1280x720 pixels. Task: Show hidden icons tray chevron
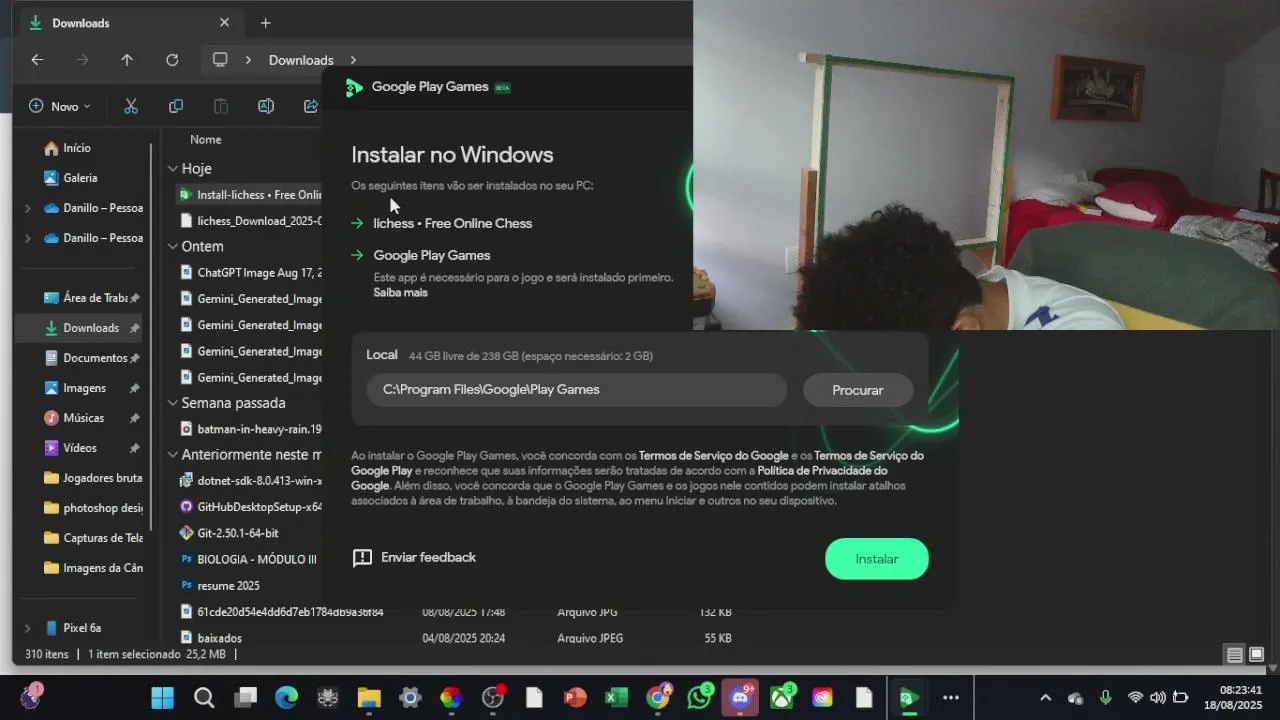tap(1045, 697)
